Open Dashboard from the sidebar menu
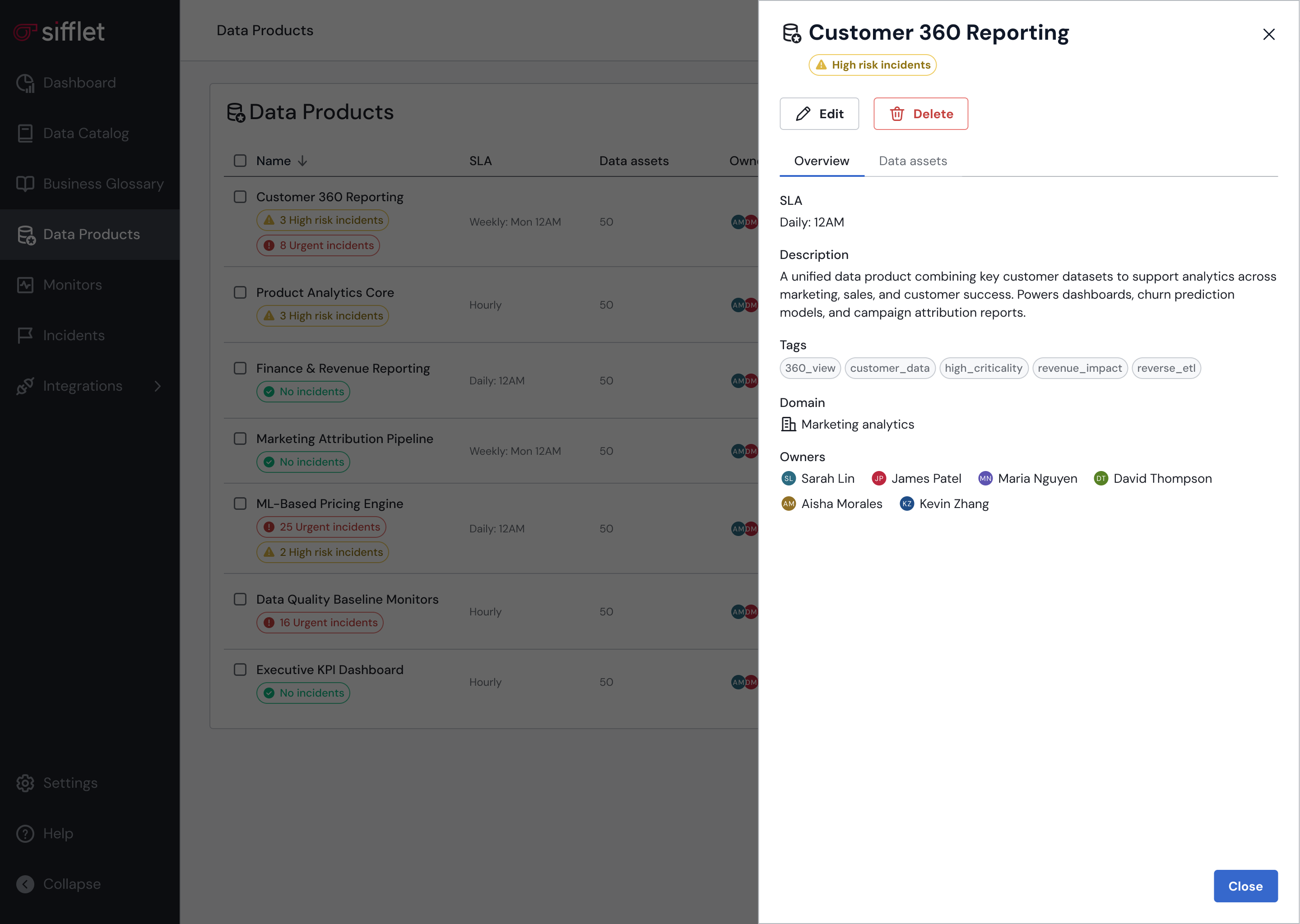 89,83
